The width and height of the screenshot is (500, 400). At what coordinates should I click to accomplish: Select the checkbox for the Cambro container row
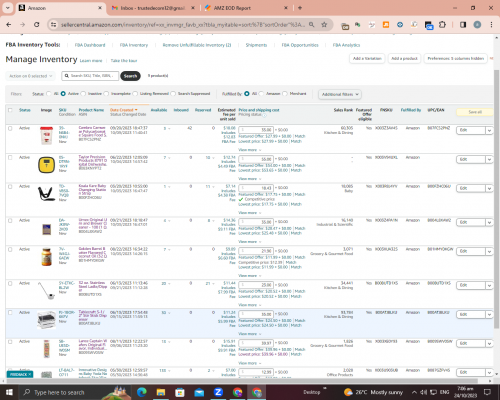click(x=10, y=128)
